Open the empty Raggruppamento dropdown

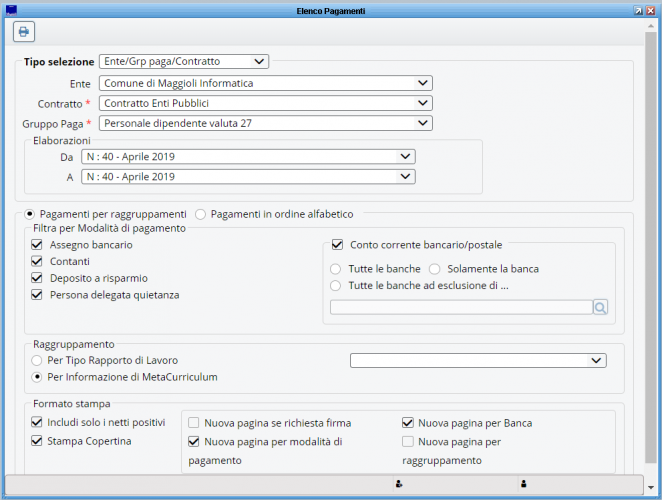coord(478,360)
